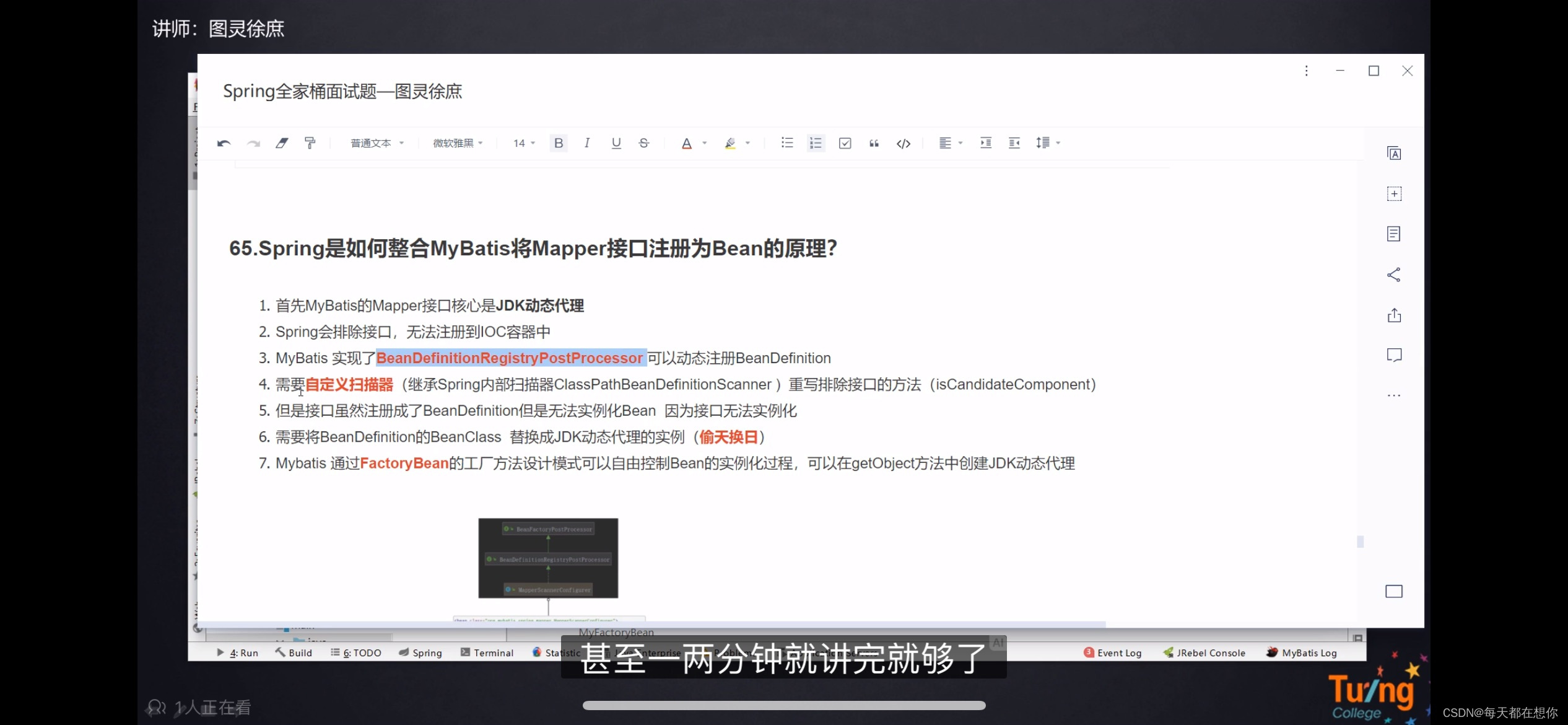Image resolution: width=1568 pixels, height=725 pixels.
Task: Open the Build tab in the IDE bar
Action: (294, 652)
